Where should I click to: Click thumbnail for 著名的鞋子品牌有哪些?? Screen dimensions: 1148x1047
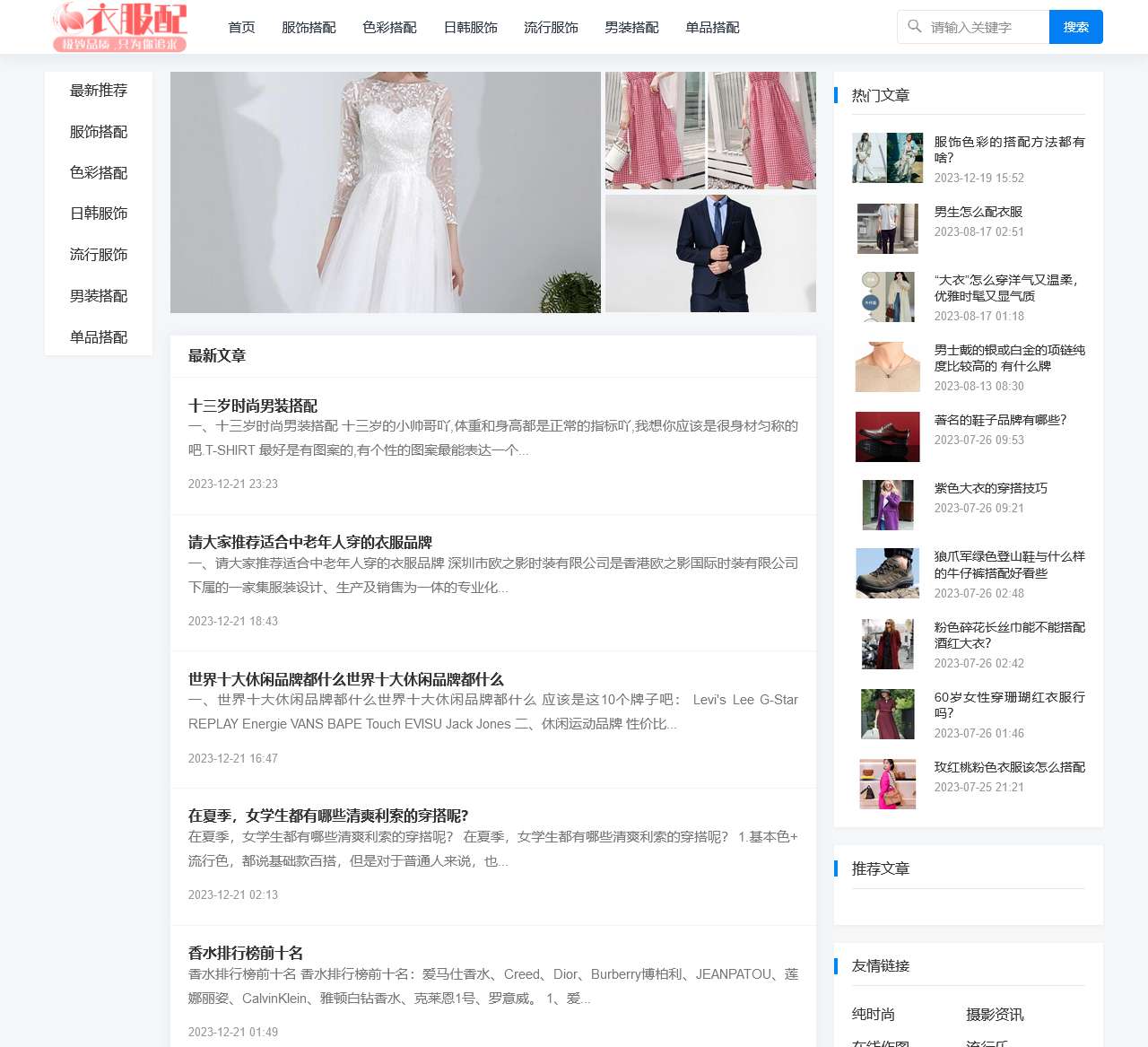pyautogui.click(x=888, y=437)
